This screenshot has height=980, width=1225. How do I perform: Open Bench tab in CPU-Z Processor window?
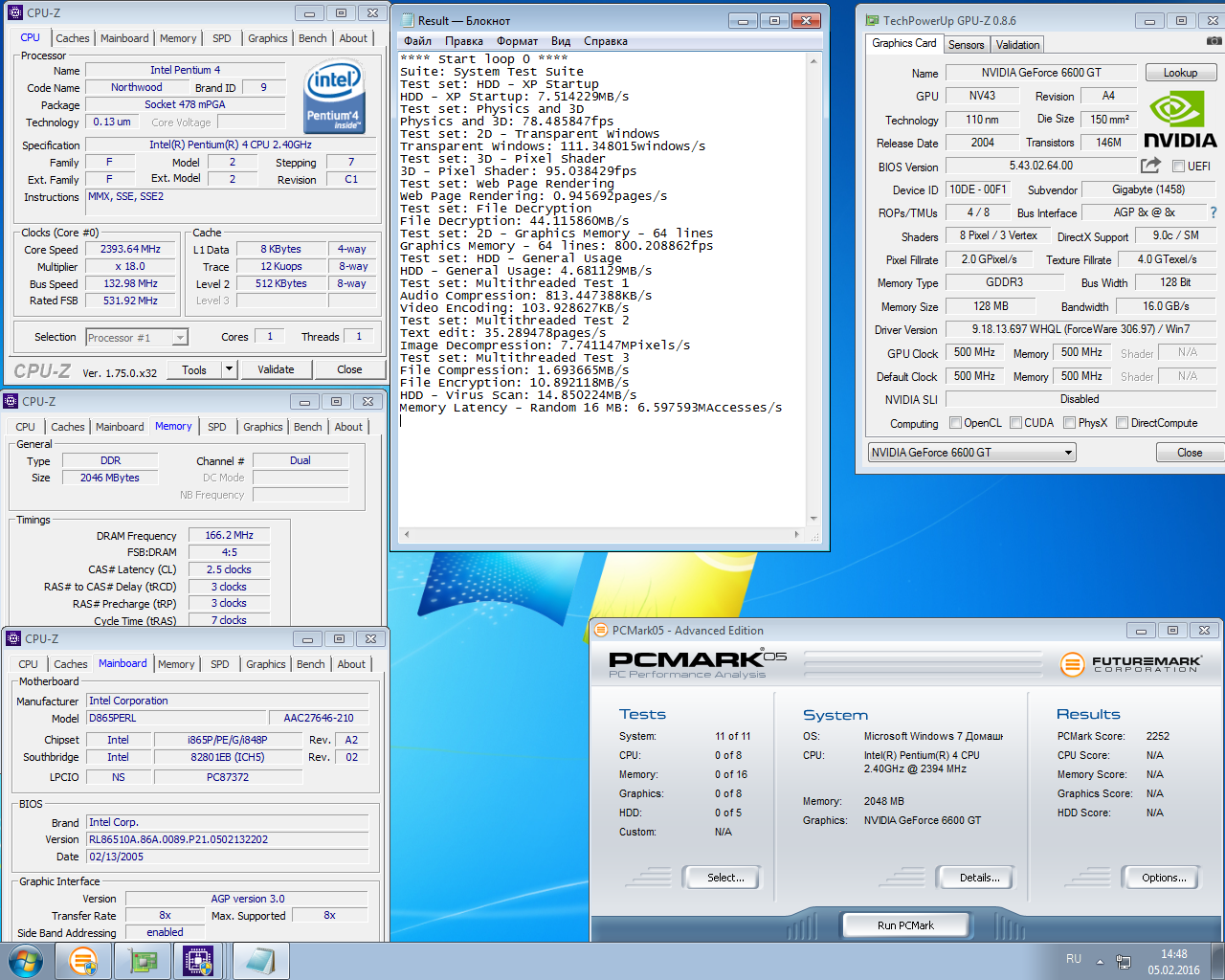(313, 38)
